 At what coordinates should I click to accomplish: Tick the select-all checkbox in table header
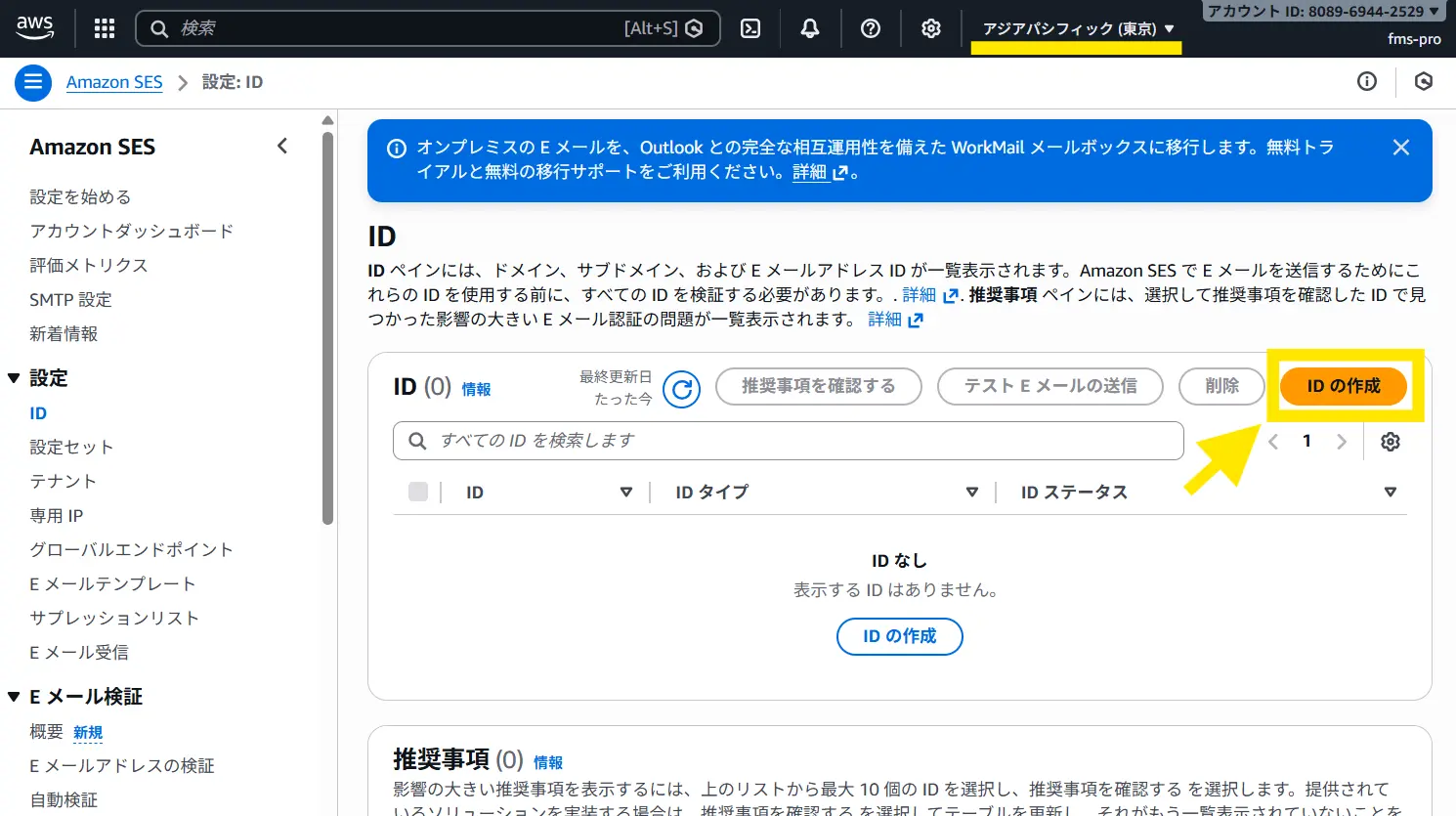pos(418,492)
